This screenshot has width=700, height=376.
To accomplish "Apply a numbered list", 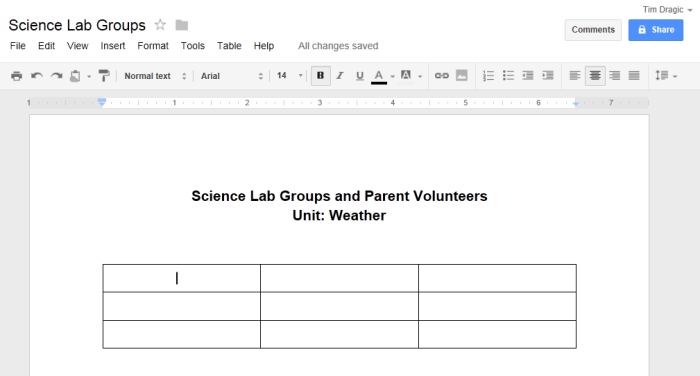I will click(x=488, y=75).
